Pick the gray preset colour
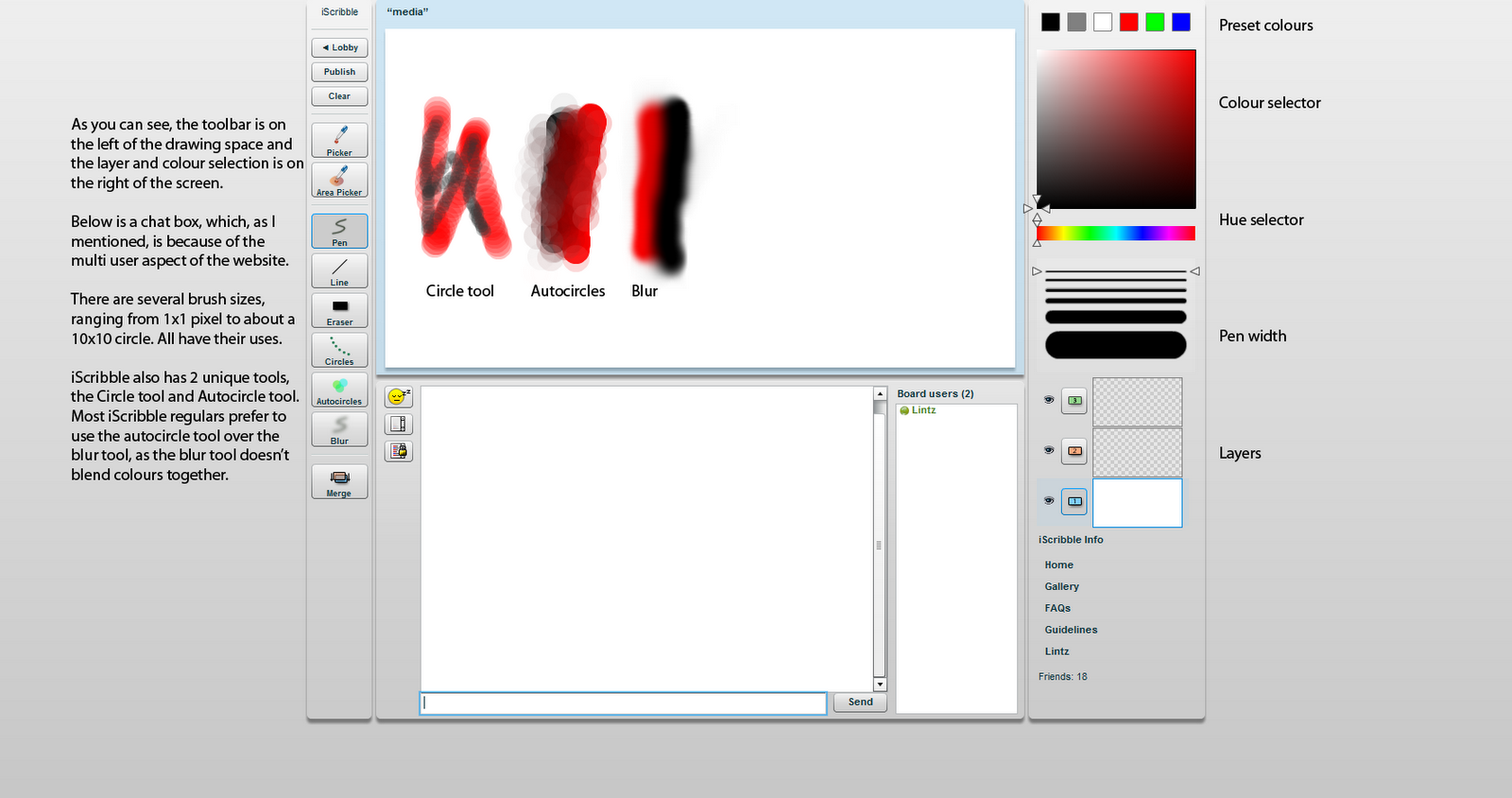This screenshot has width=1512, height=798. tap(1077, 23)
